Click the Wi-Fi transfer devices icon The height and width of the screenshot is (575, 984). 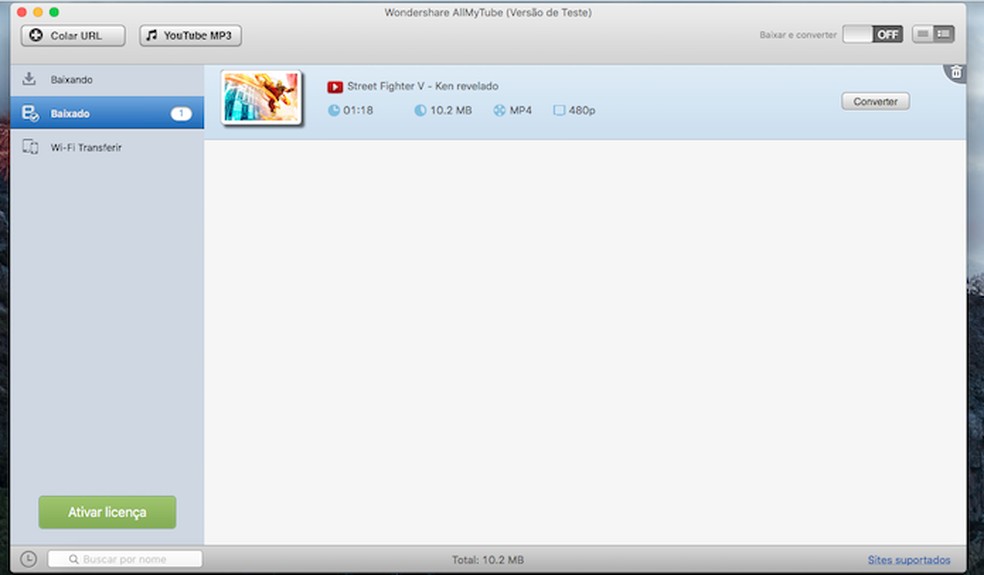click(x=30, y=147)
